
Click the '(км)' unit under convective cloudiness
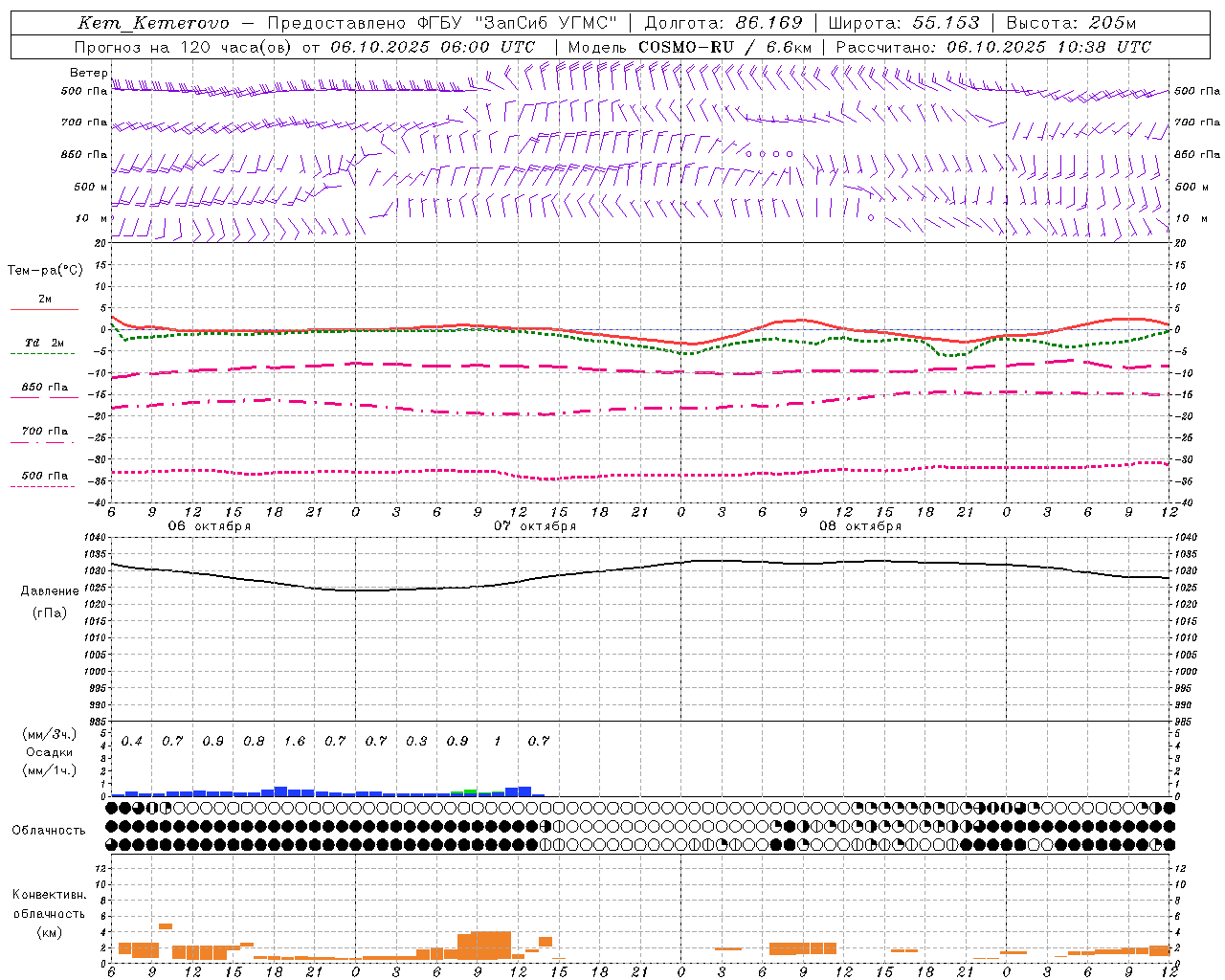[x=49, y=932]
